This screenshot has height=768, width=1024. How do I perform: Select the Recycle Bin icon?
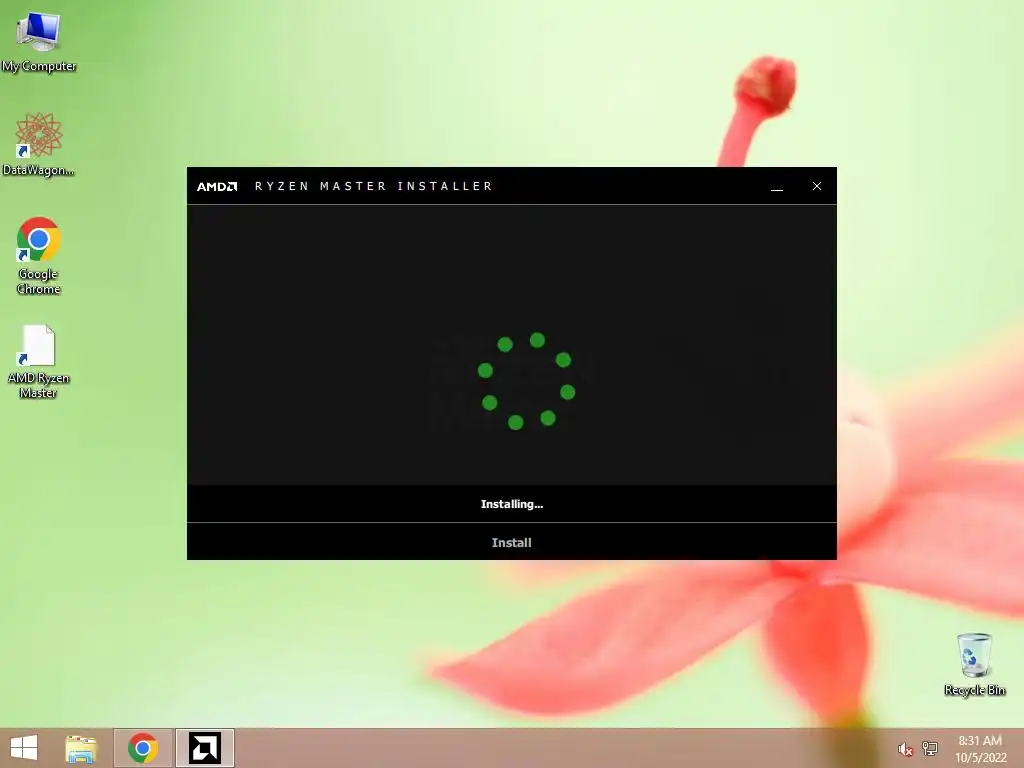[x=974, y=664]
